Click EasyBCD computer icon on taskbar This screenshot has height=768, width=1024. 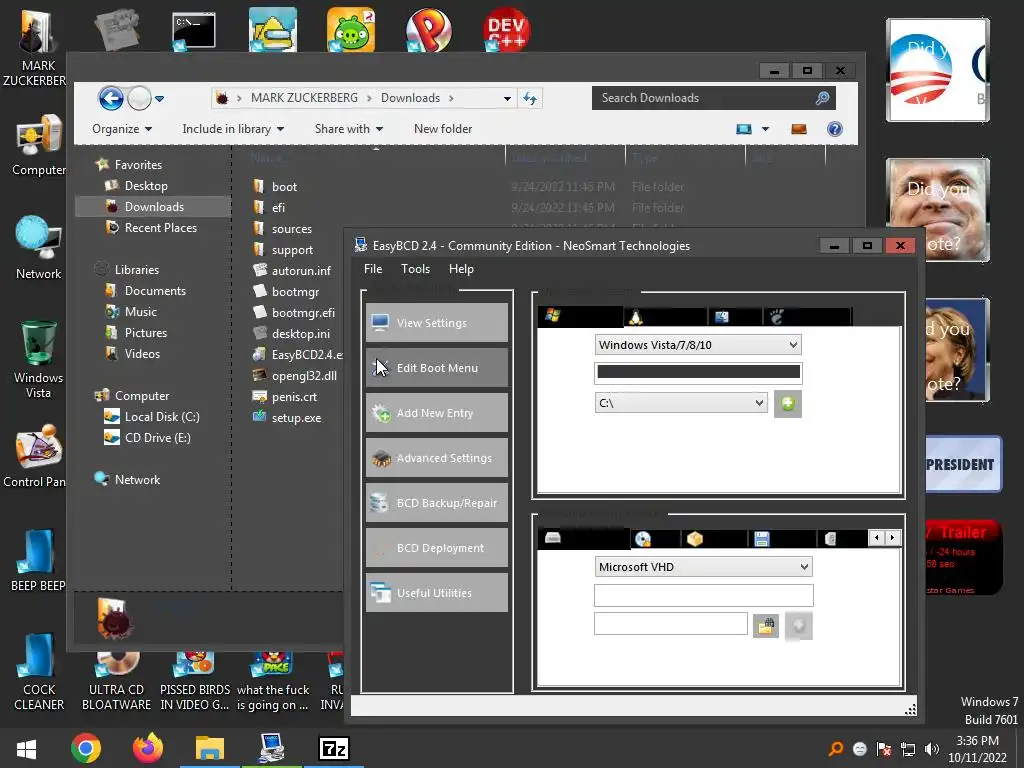click(272, 748)
